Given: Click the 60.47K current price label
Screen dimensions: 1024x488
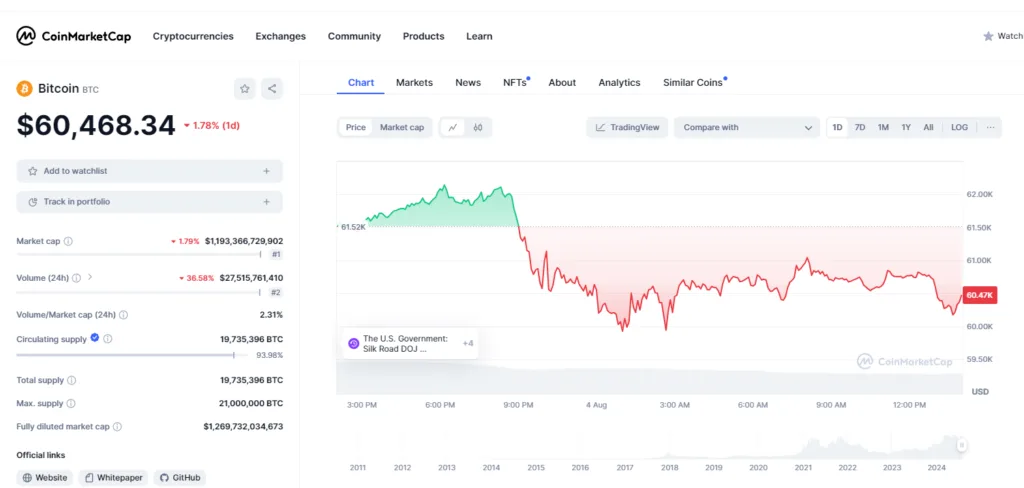Looking at the screenshot, I should [x=980, y=295].
